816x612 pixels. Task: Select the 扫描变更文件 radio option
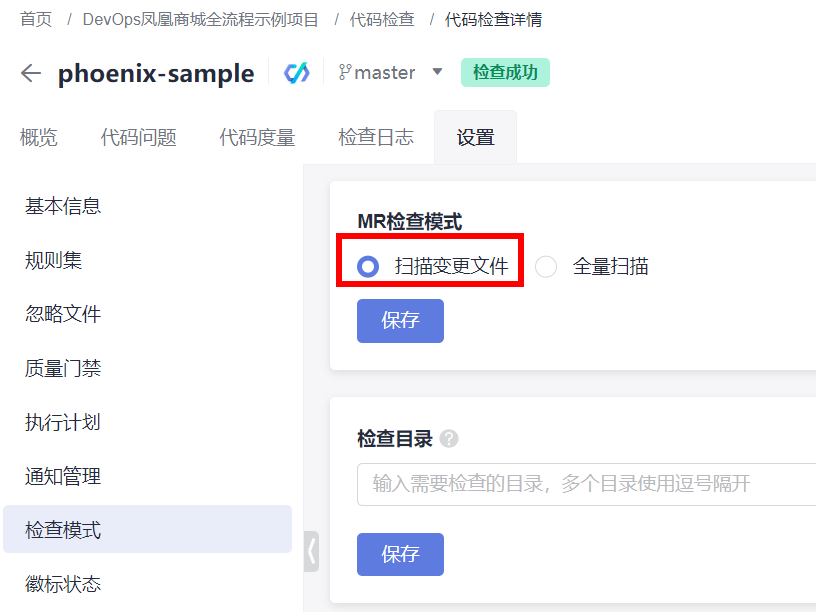point(369,266)
